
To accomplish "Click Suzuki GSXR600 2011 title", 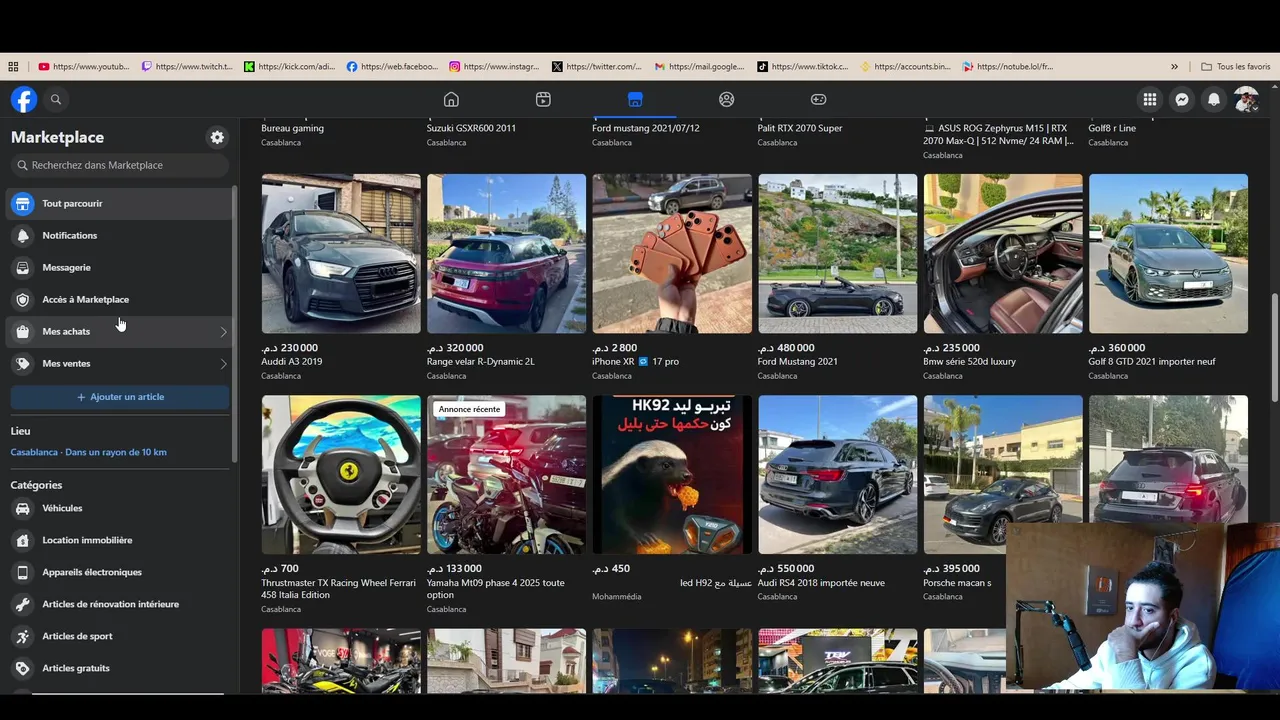I will pos(472,128).
